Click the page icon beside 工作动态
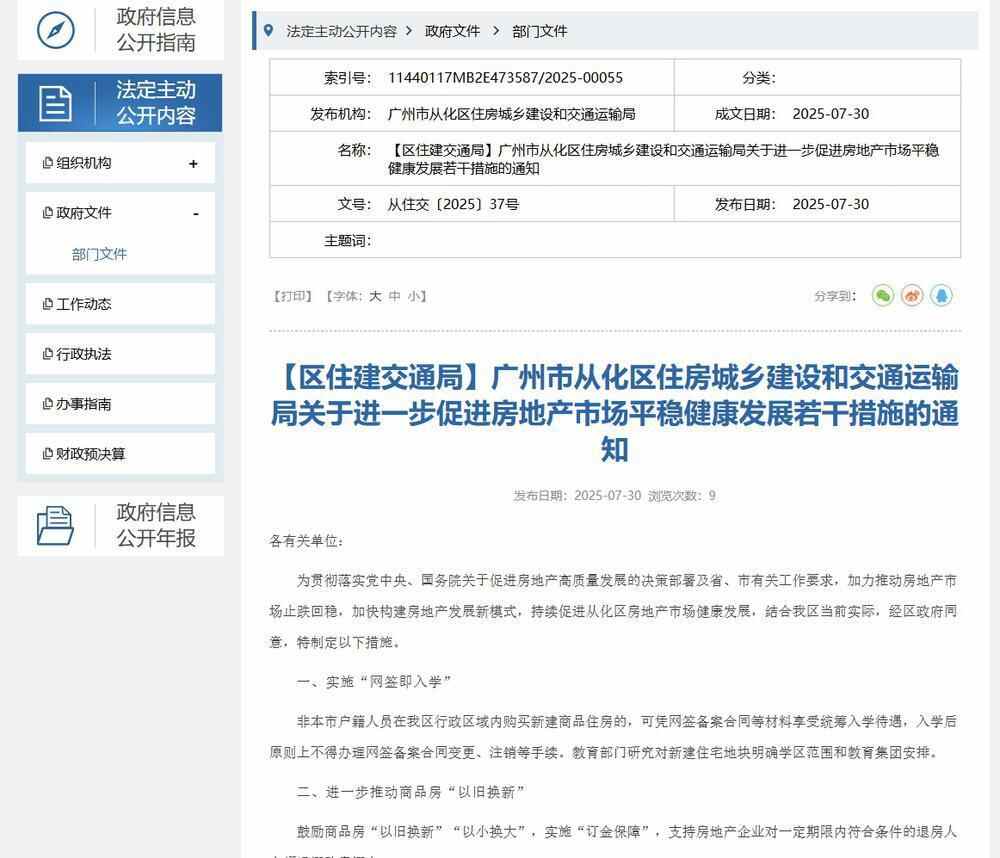 pyautogui.click(x=47, y=304)
